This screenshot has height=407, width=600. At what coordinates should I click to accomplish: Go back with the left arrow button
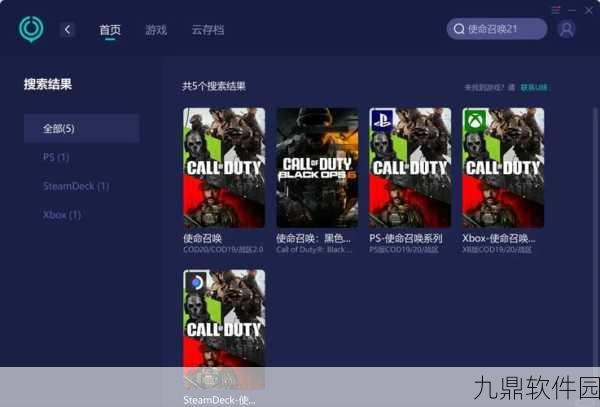[x=67, y=29]
